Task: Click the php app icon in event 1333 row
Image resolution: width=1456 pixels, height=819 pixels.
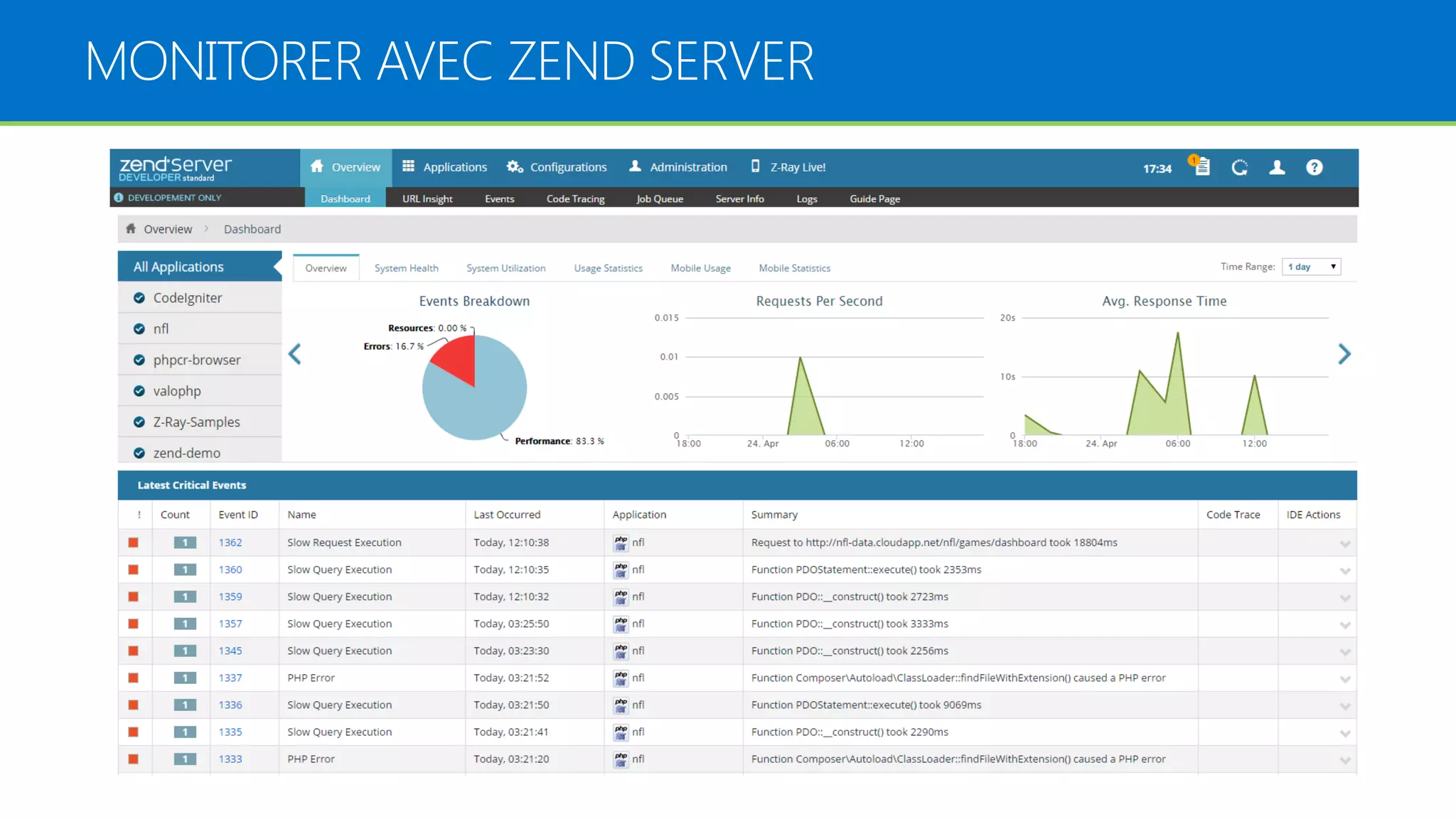Action: pos(621,759)
